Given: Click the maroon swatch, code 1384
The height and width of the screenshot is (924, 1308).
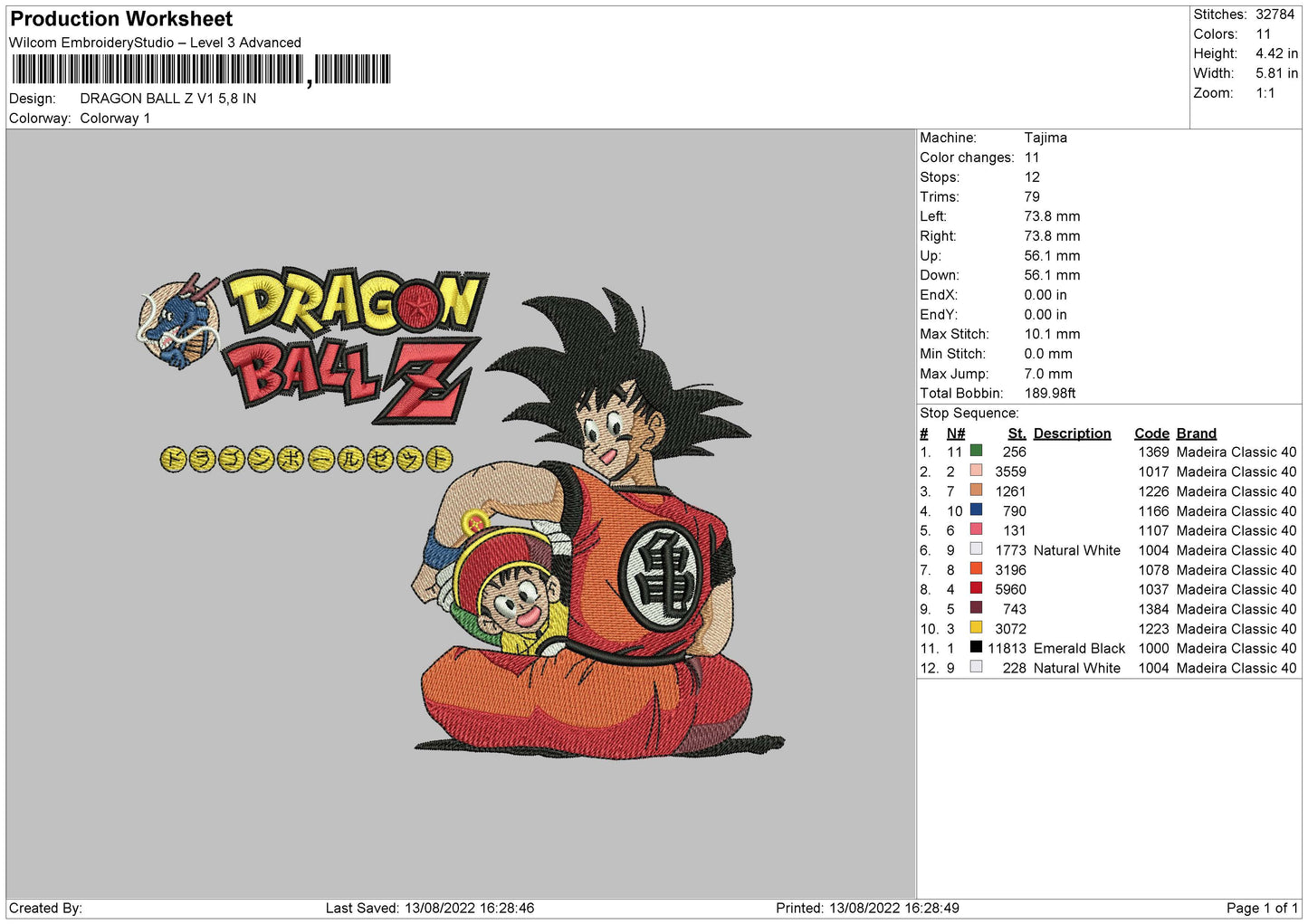Looking at the screenshot, I should [976, 607].
